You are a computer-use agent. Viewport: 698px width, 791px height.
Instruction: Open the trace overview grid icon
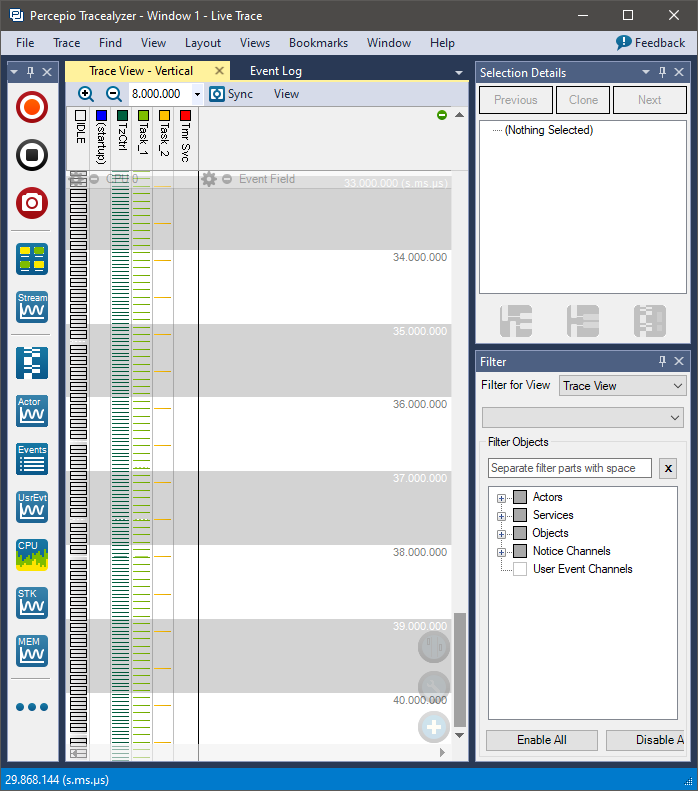pyautogui.click(x=32, y=259)
